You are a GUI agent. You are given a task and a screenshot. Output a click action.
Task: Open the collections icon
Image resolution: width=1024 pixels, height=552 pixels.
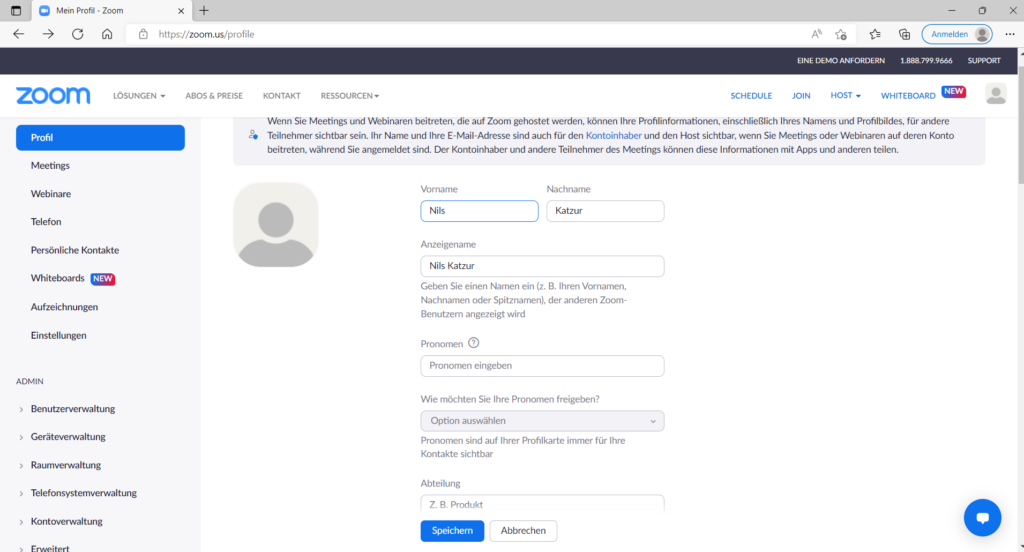pos(904,34)
